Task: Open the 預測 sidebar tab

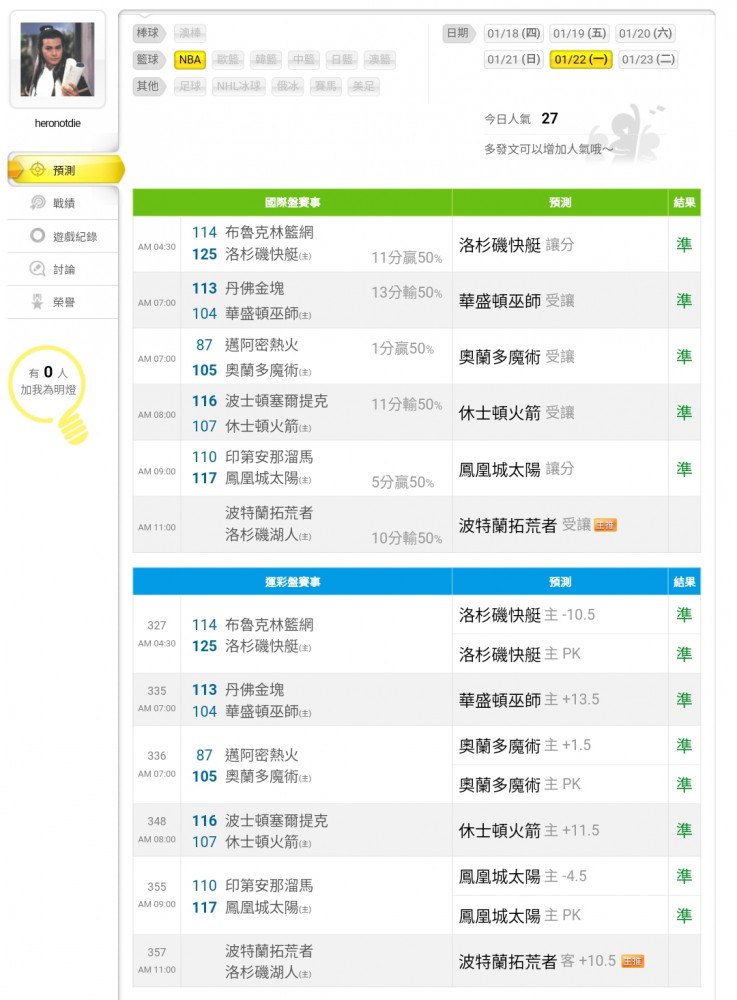Action: pyautogui.click(x=64, y=170)
